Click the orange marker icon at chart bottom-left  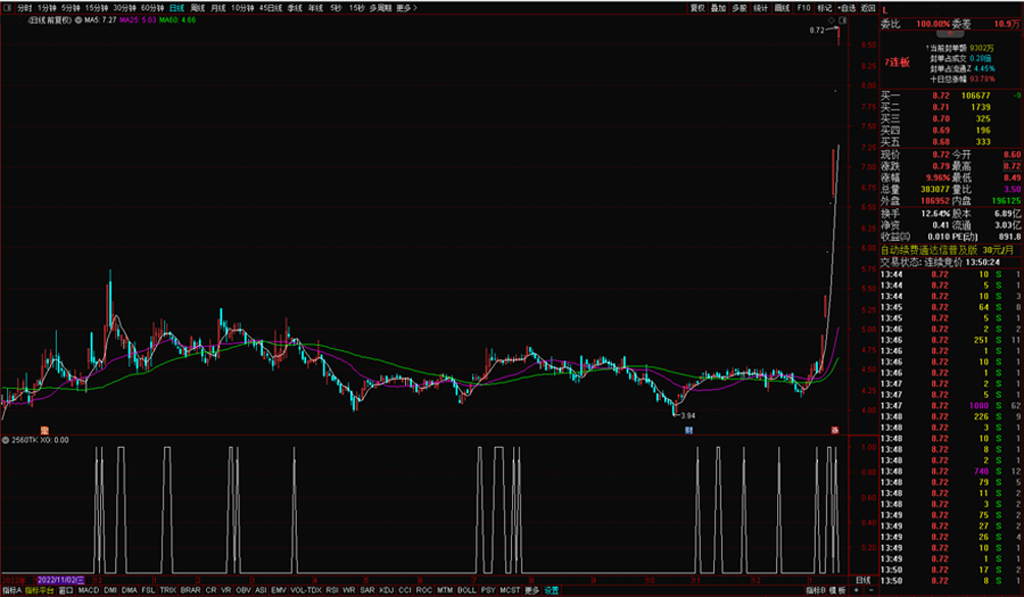44,430
